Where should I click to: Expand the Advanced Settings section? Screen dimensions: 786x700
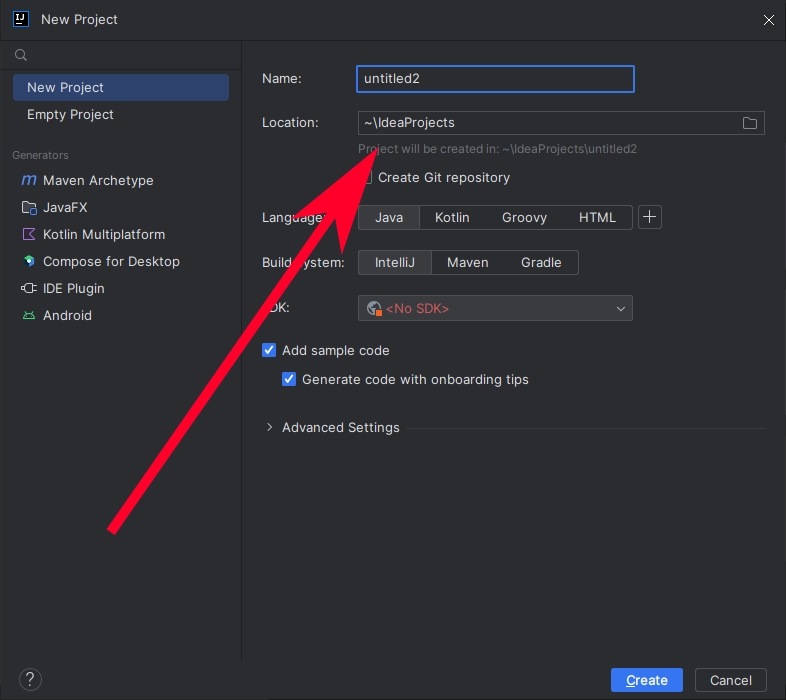269,428
